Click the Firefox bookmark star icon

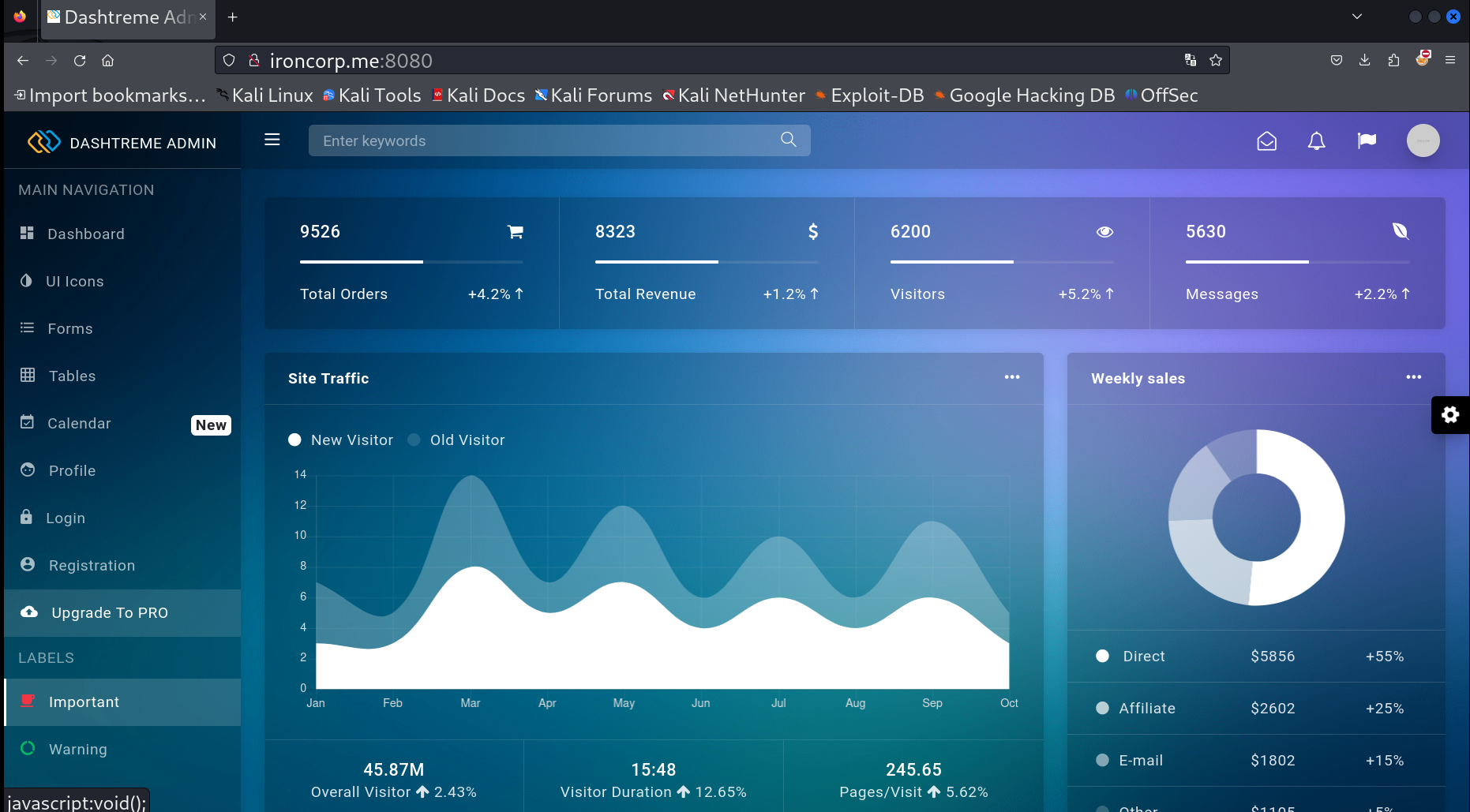[x=1216, y=60]
